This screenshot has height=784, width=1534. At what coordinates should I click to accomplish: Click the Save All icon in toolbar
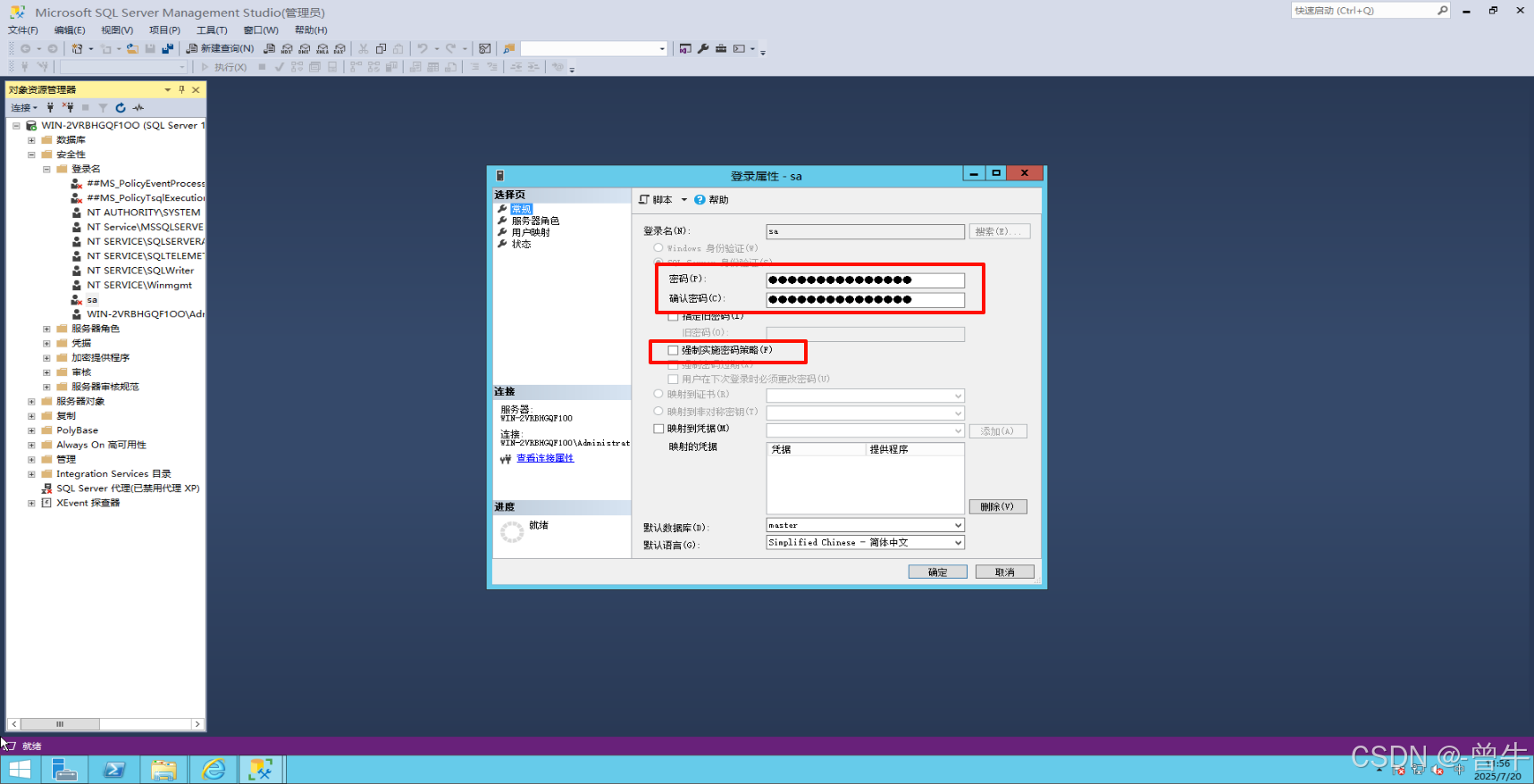click(167, 48)
